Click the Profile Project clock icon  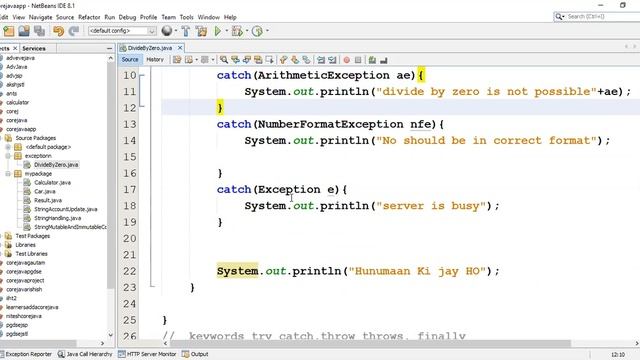tap(257, 31)
